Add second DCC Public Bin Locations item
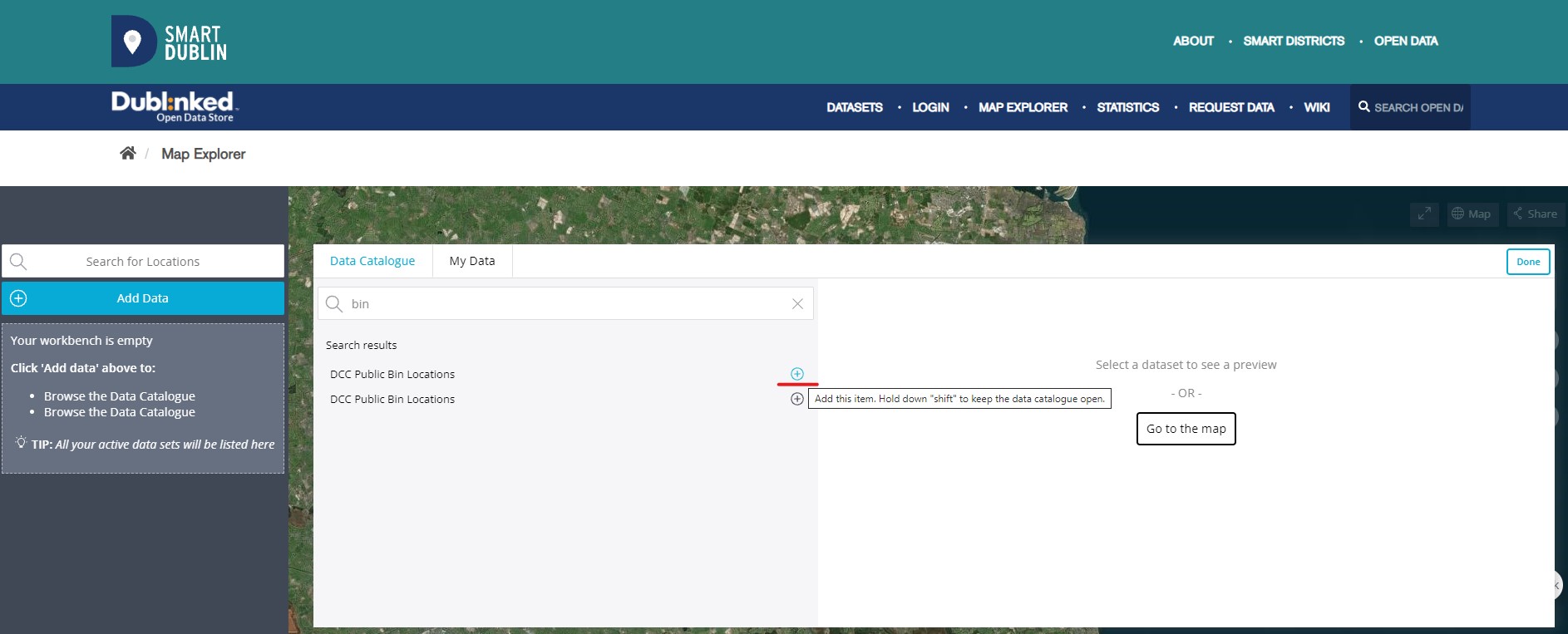 click(x=796, y=399)
